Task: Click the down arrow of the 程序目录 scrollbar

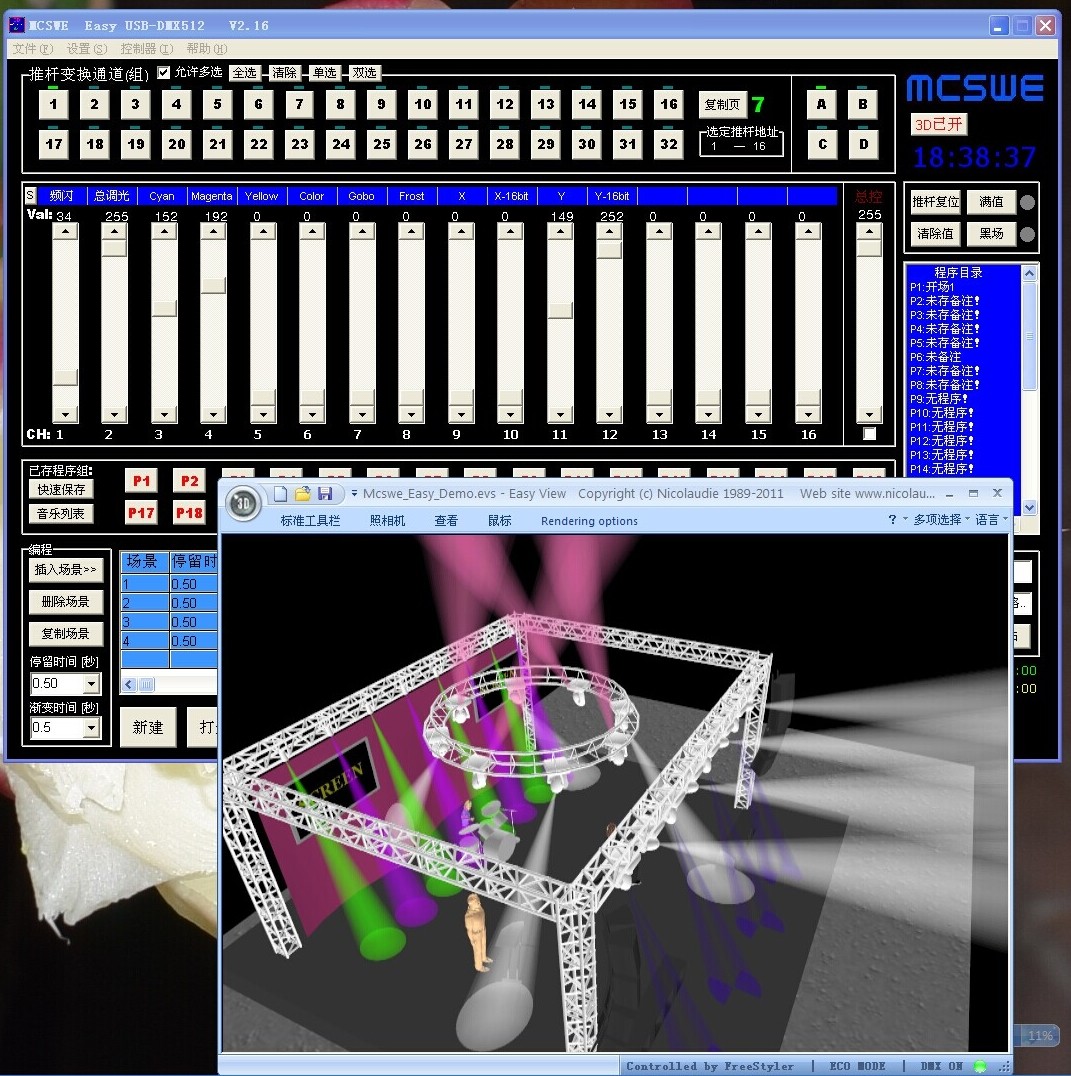Action: pyautogui.click(x=1029, y=508)
